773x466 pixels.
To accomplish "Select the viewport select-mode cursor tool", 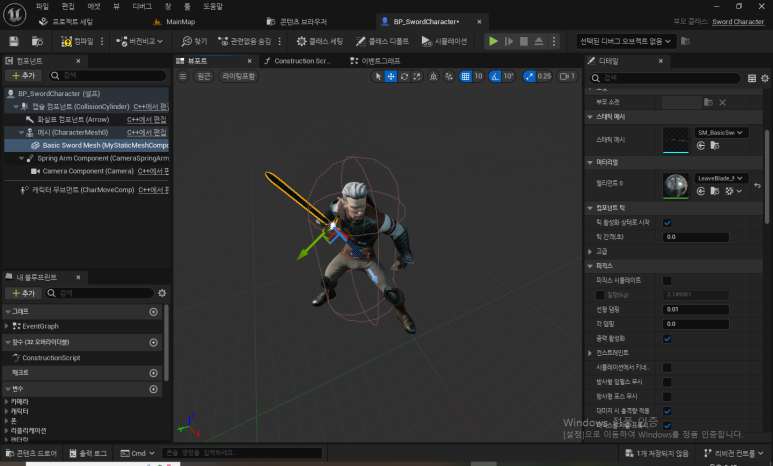I will pyautogui.click(x=378, y=76).
